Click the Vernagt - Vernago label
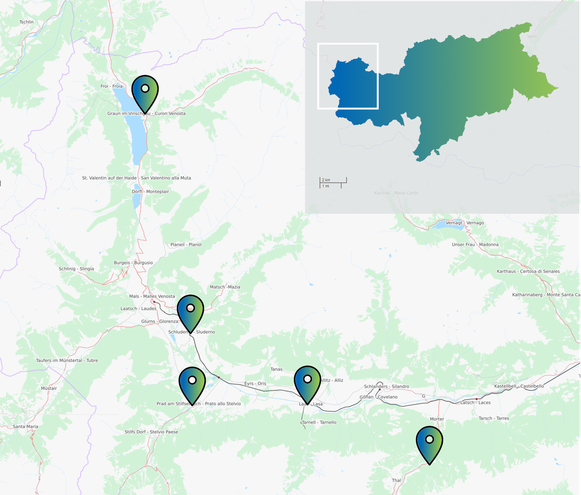581x495 pixels. pos(465,223)
